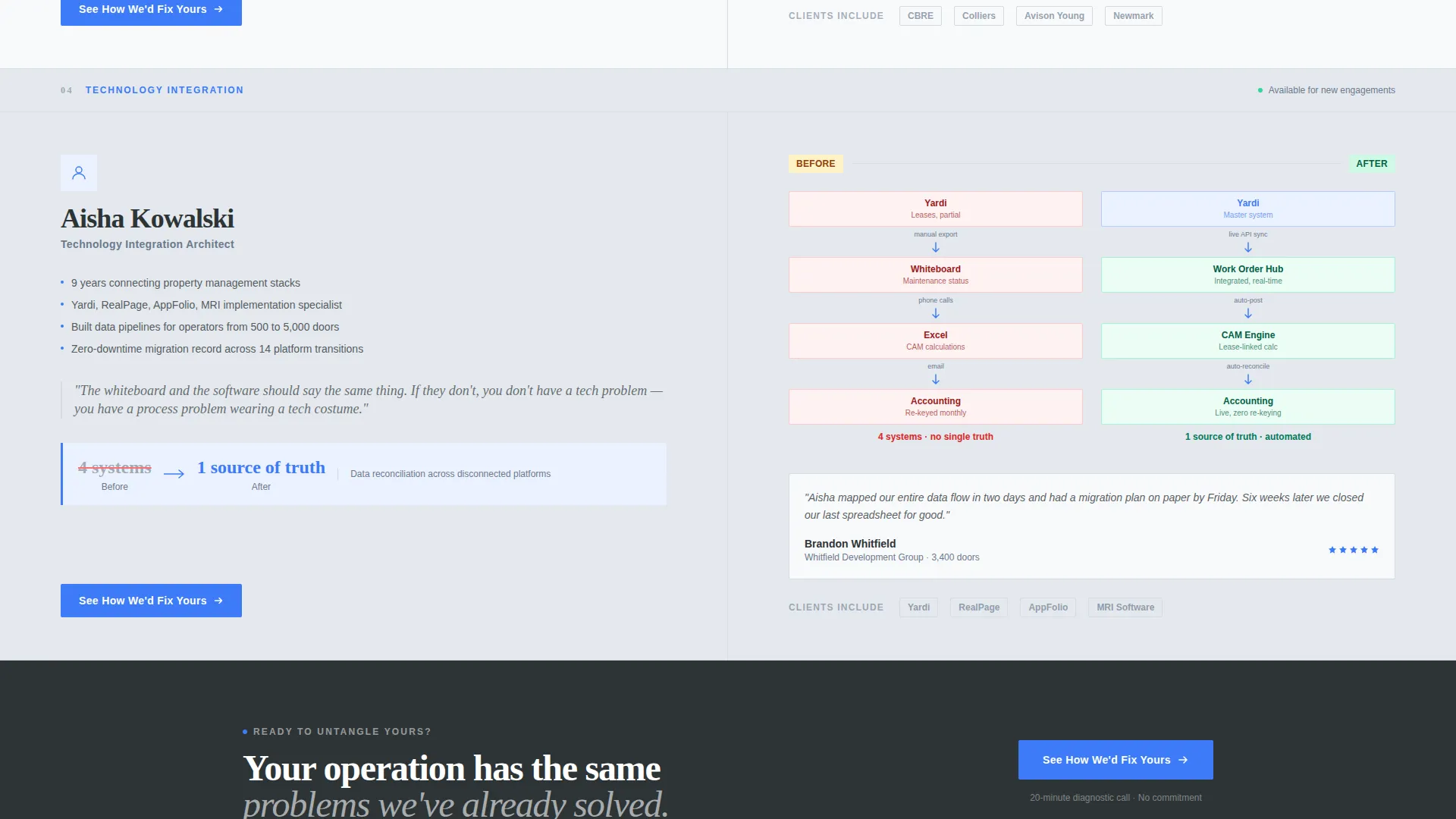Click '9 years connecting property management stacks' bullet
Screen dimensions: 1456x819
click(186, 283)
